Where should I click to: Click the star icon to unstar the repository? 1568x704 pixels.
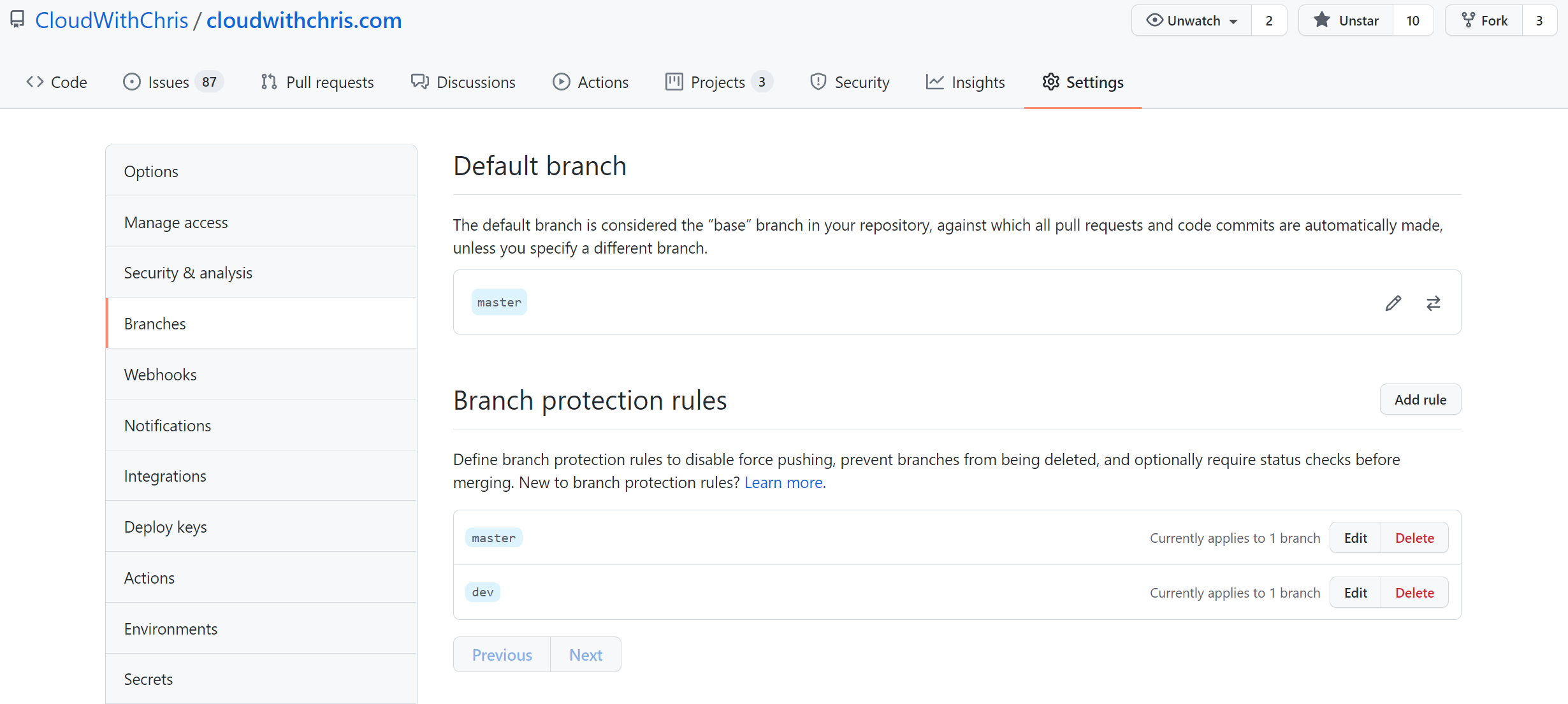(x=1321, y=20)
